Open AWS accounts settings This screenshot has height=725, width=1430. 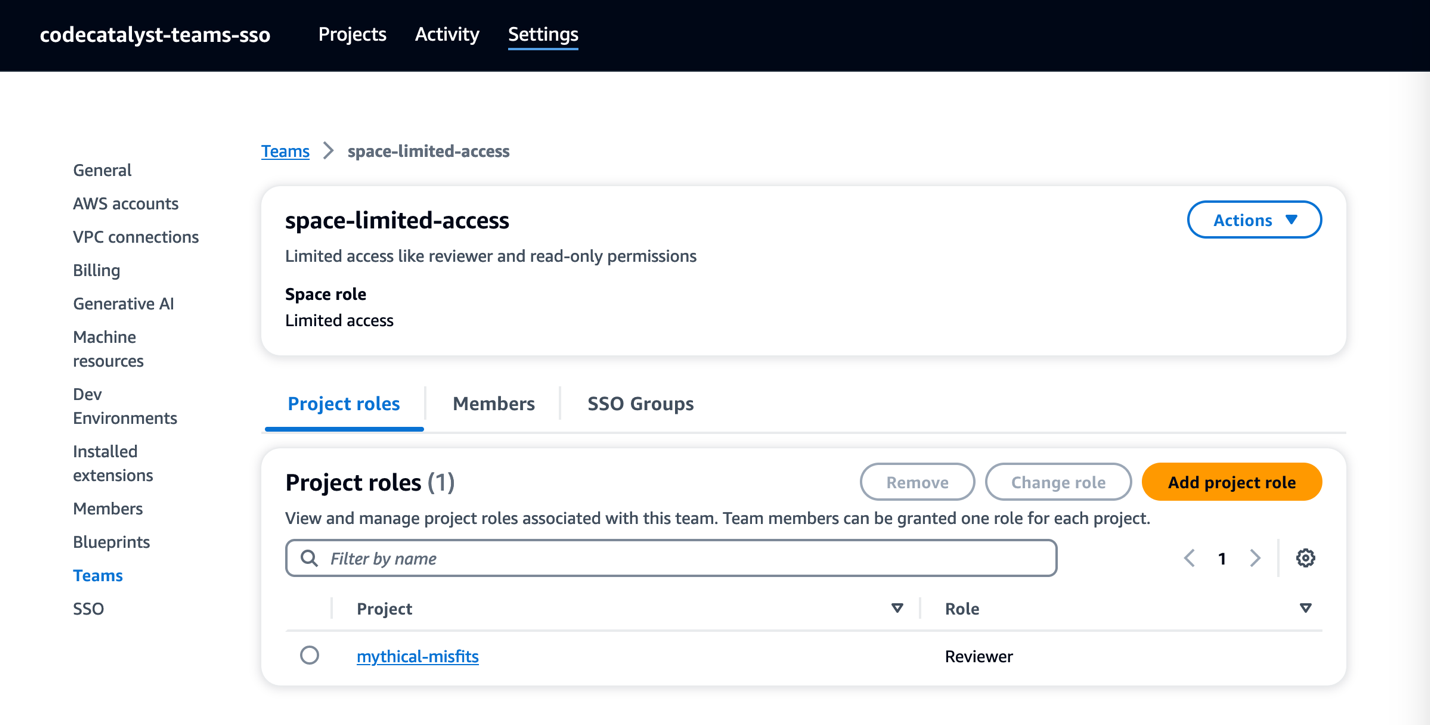pyautogui.click(x=125, y=203)
